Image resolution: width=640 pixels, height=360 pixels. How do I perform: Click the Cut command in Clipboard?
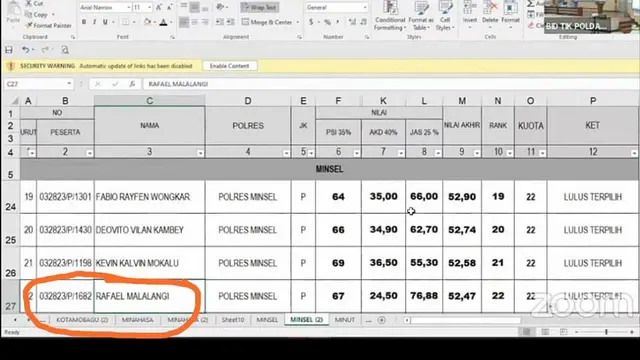click(35, 3)
